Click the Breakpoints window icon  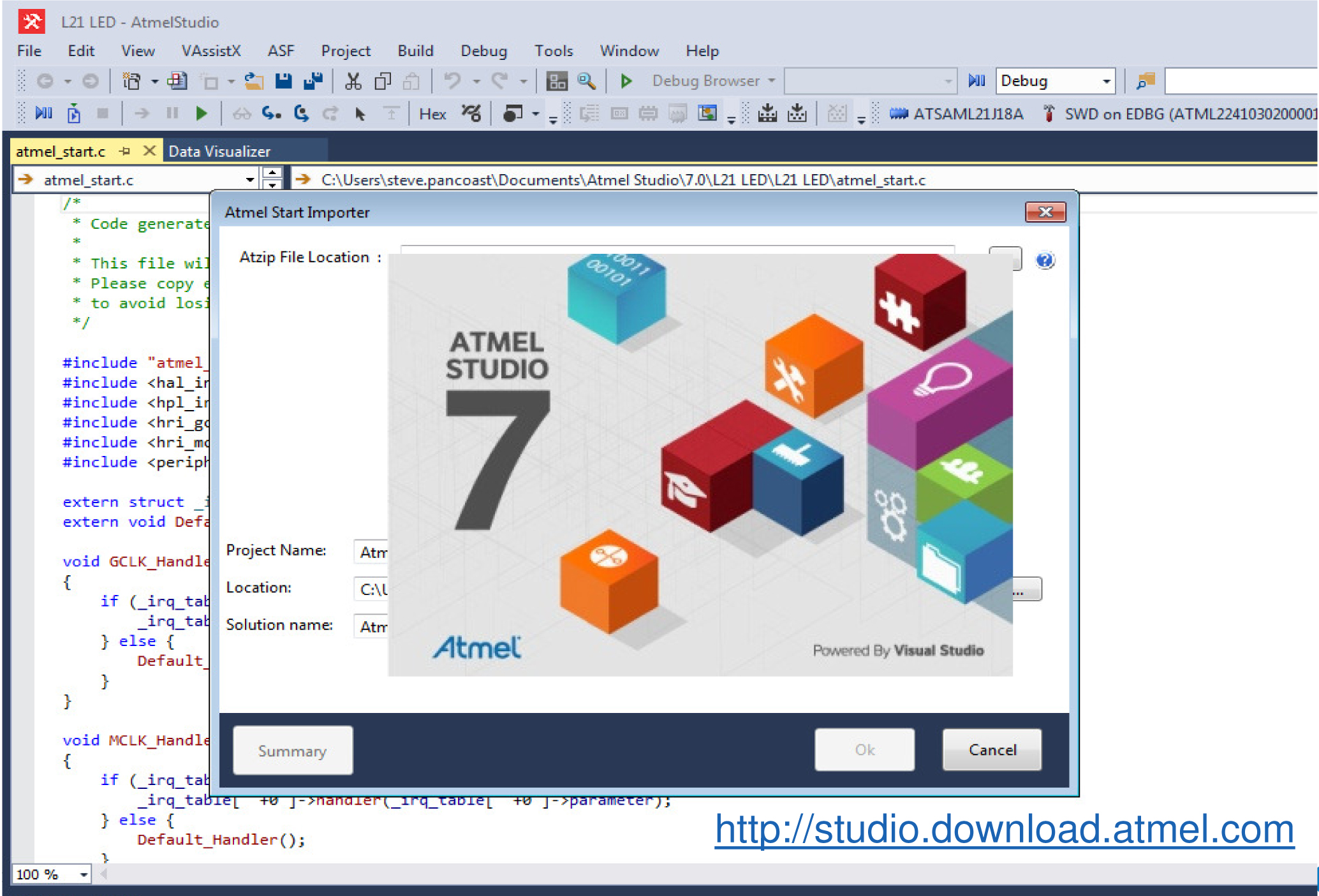tap(513, 114)
